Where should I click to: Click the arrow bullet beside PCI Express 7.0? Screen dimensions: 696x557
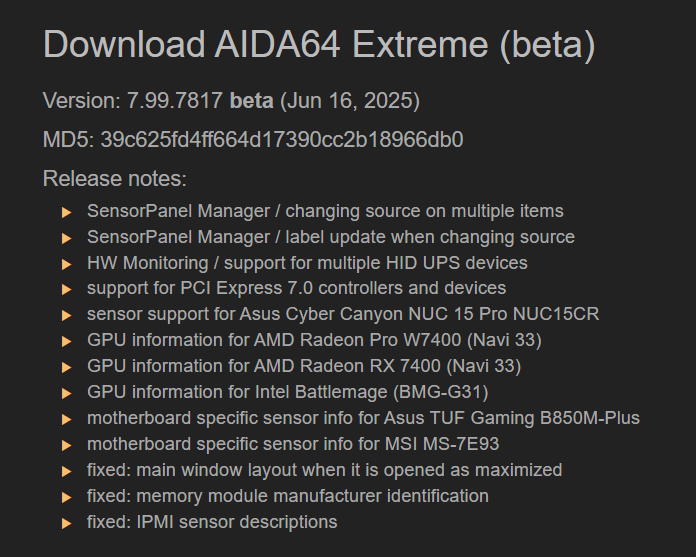click(66, 290)
